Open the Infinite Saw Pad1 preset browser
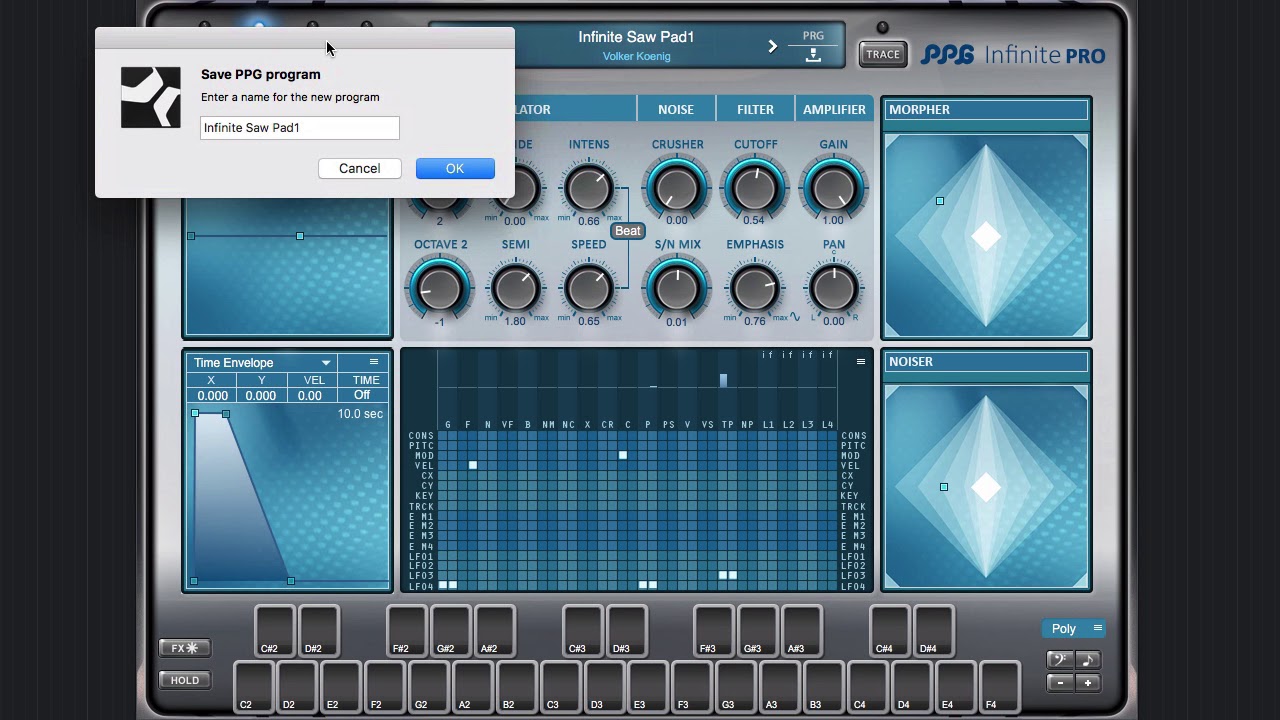Viewport: 1280px width, 720px height. [x=636, y=37]
